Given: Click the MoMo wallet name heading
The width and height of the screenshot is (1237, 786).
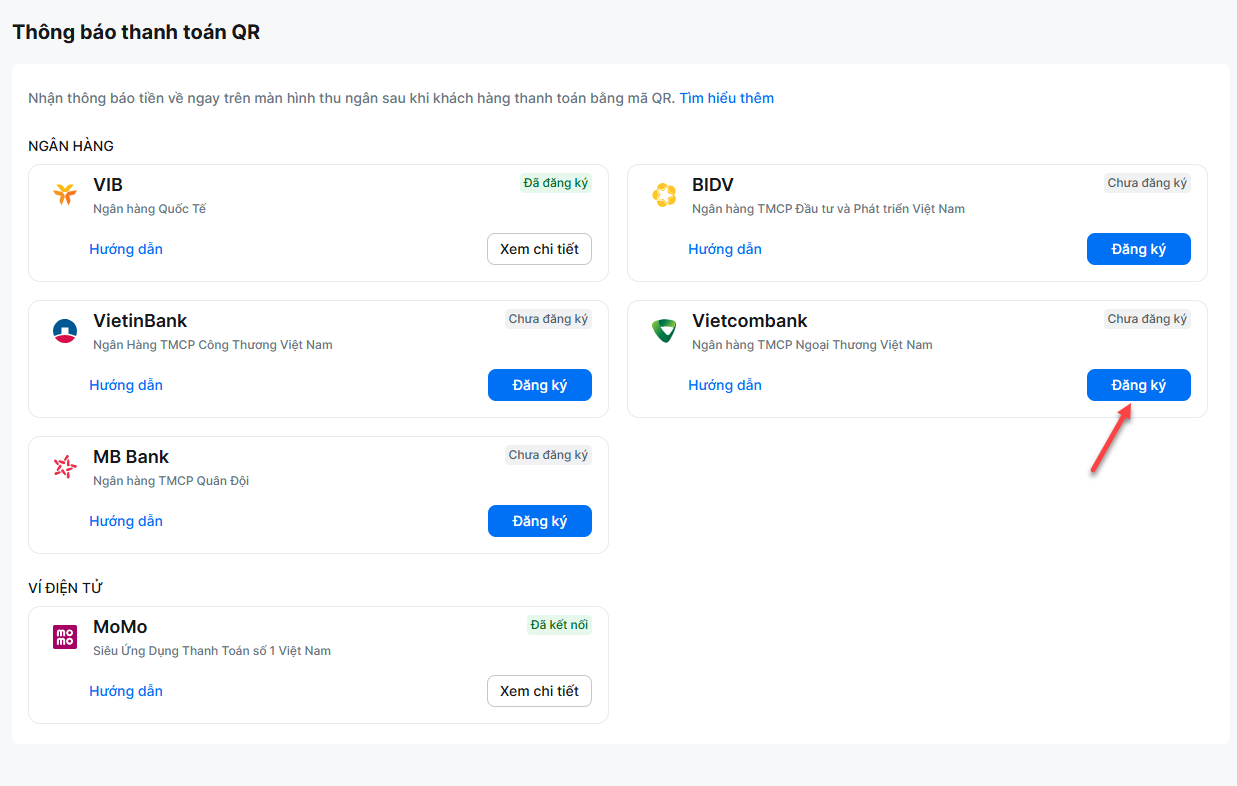Looking at the screenshot, I should 120,627.
